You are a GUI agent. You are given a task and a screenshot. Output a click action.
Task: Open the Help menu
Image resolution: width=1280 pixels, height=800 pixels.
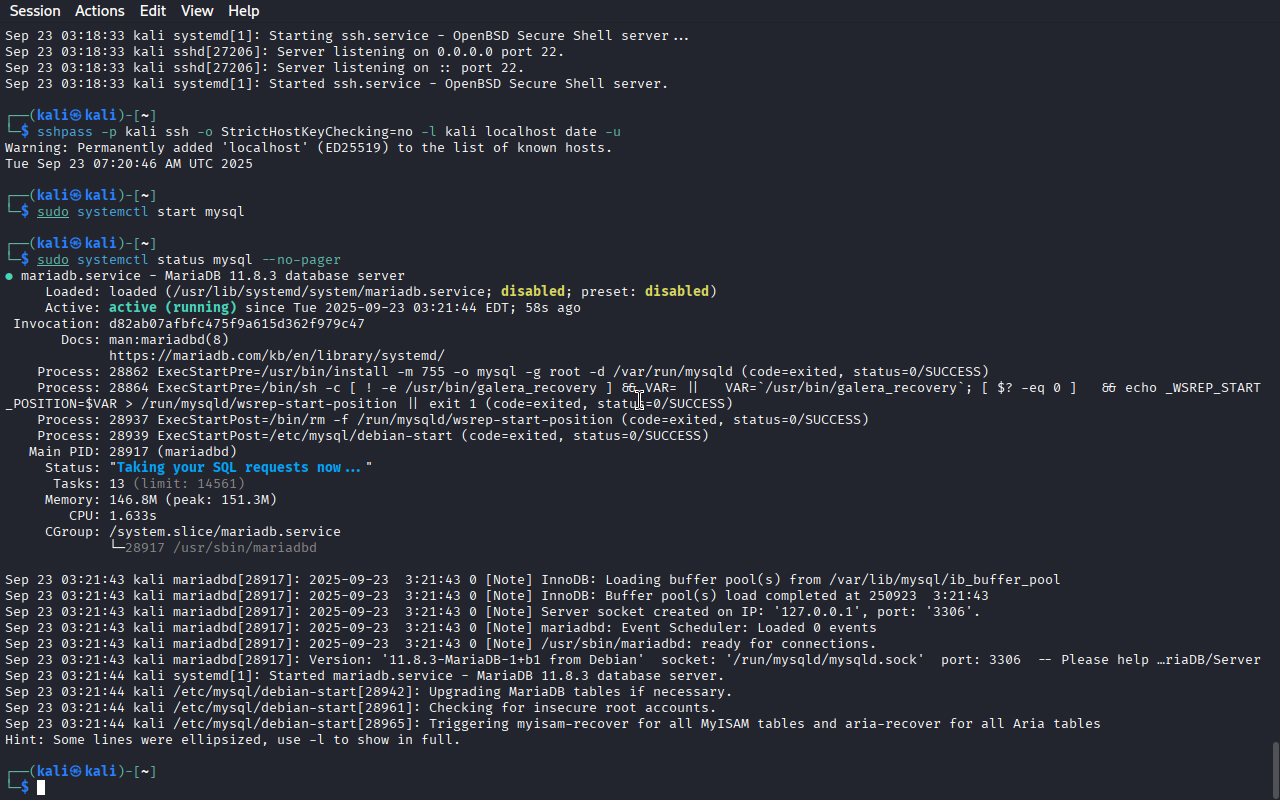(243, 11)
